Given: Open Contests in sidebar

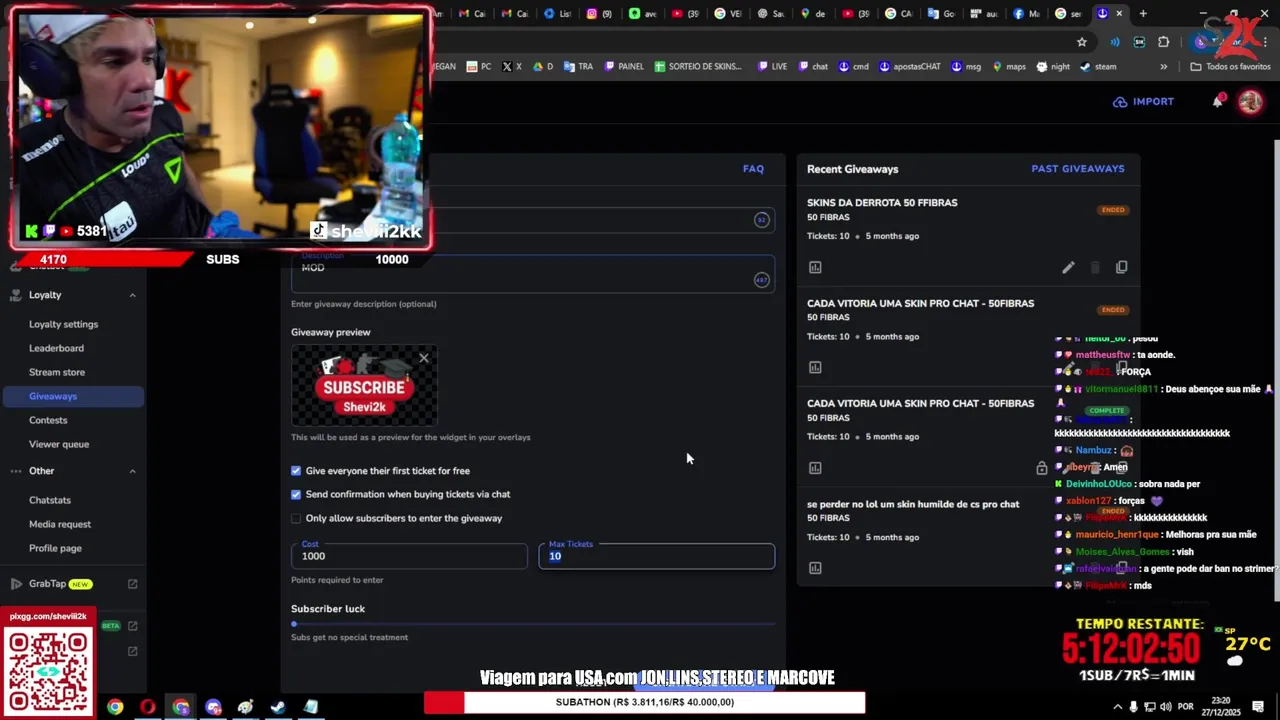Looking at the screenshot, I should 48,420.
